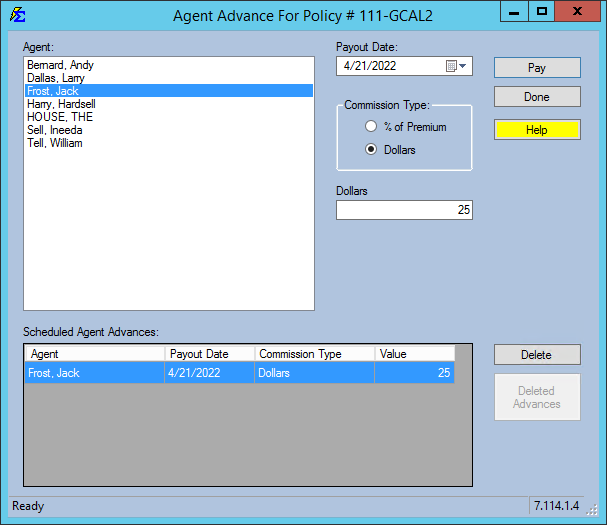Click the value 25 cell in grid

click(415, 373)
